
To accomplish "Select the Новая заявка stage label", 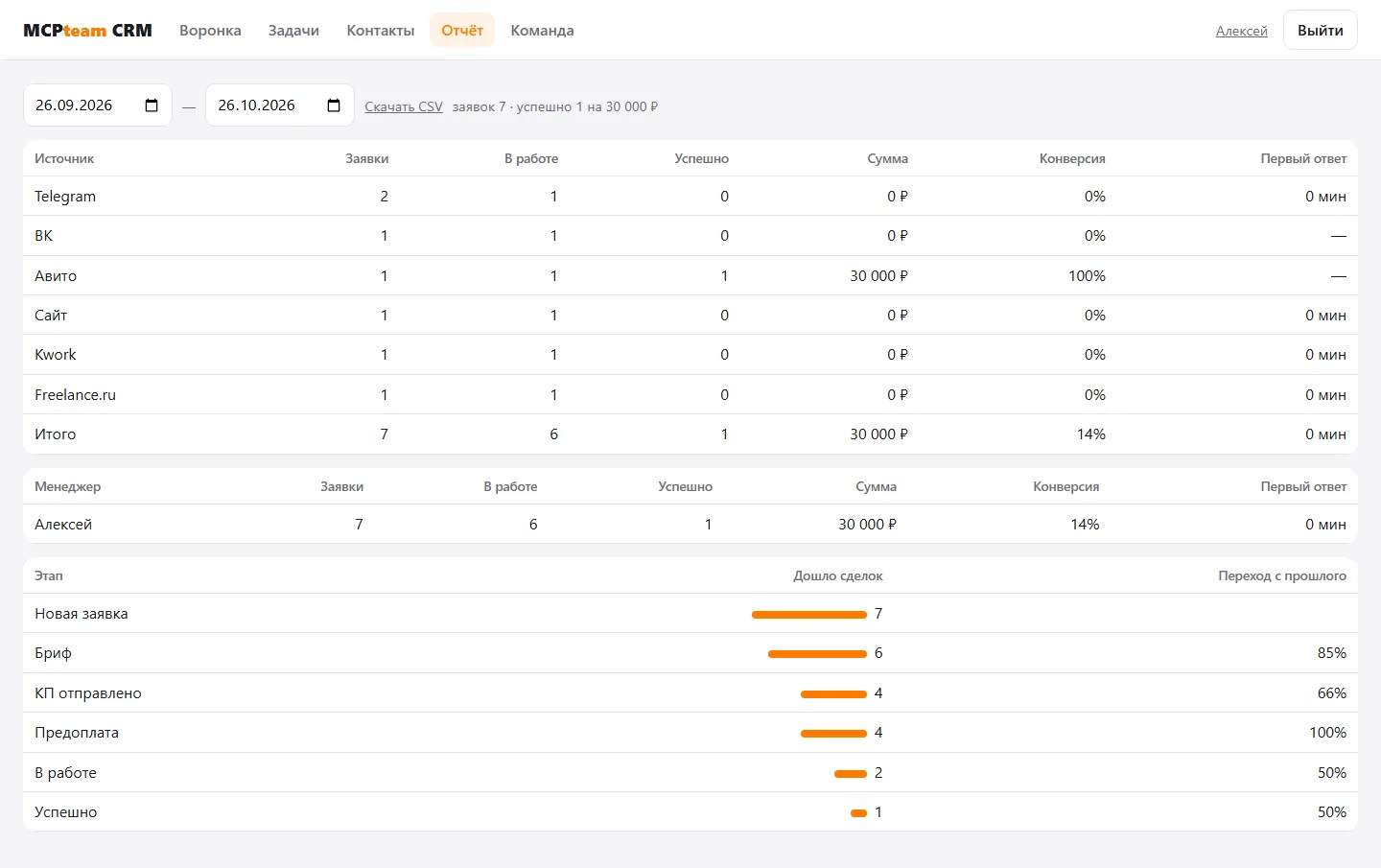I will click(x=81, y=614).
